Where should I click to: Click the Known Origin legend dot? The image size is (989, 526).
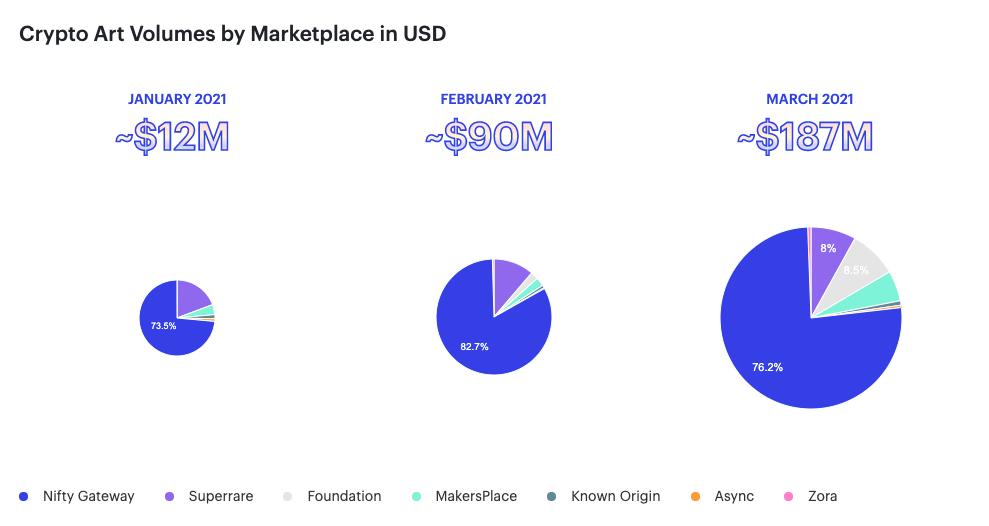pyautogui.click(x=551, y=496)
